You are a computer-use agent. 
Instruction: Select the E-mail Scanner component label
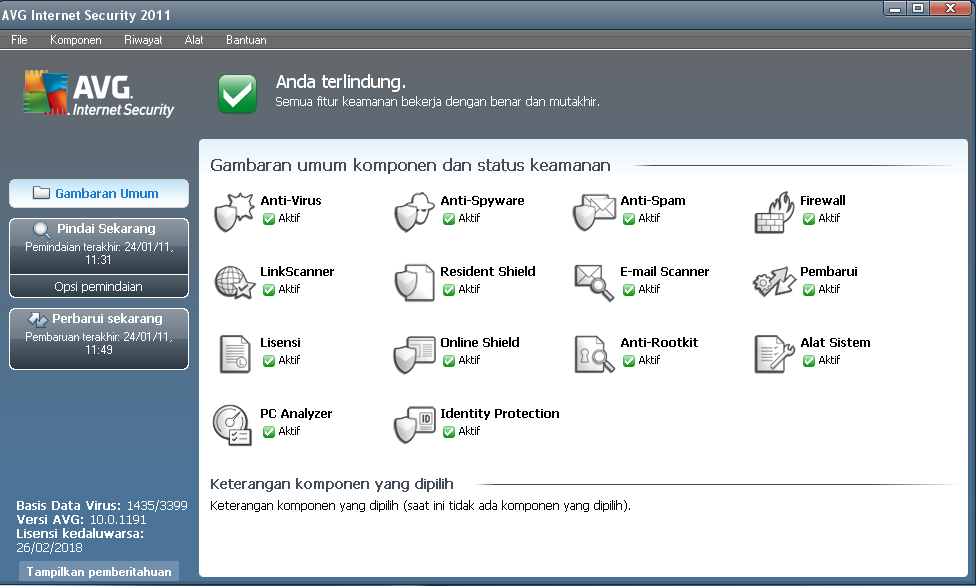point(664,272)
